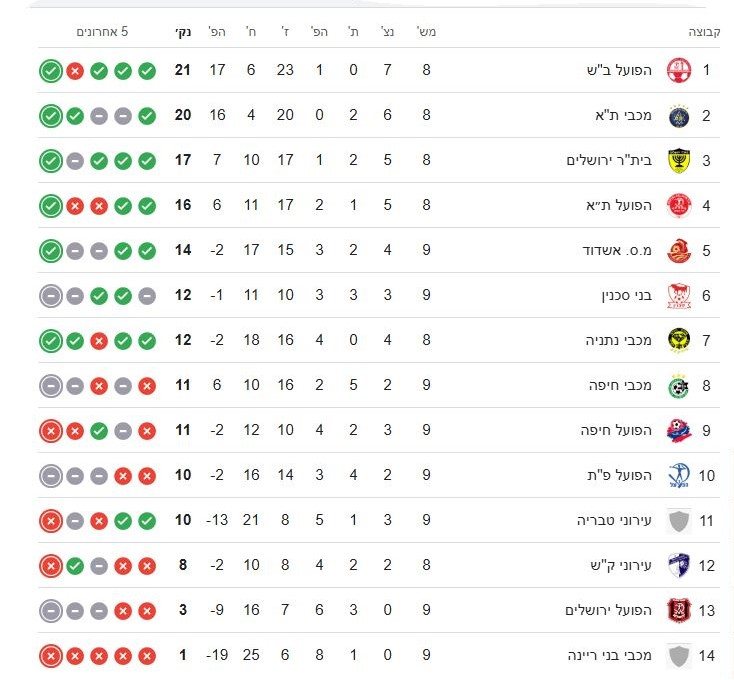This screenshot has height=680, width=734.
Task: Click the red loss icon in Maccabi Netanya's row
Action: point(99,341)
